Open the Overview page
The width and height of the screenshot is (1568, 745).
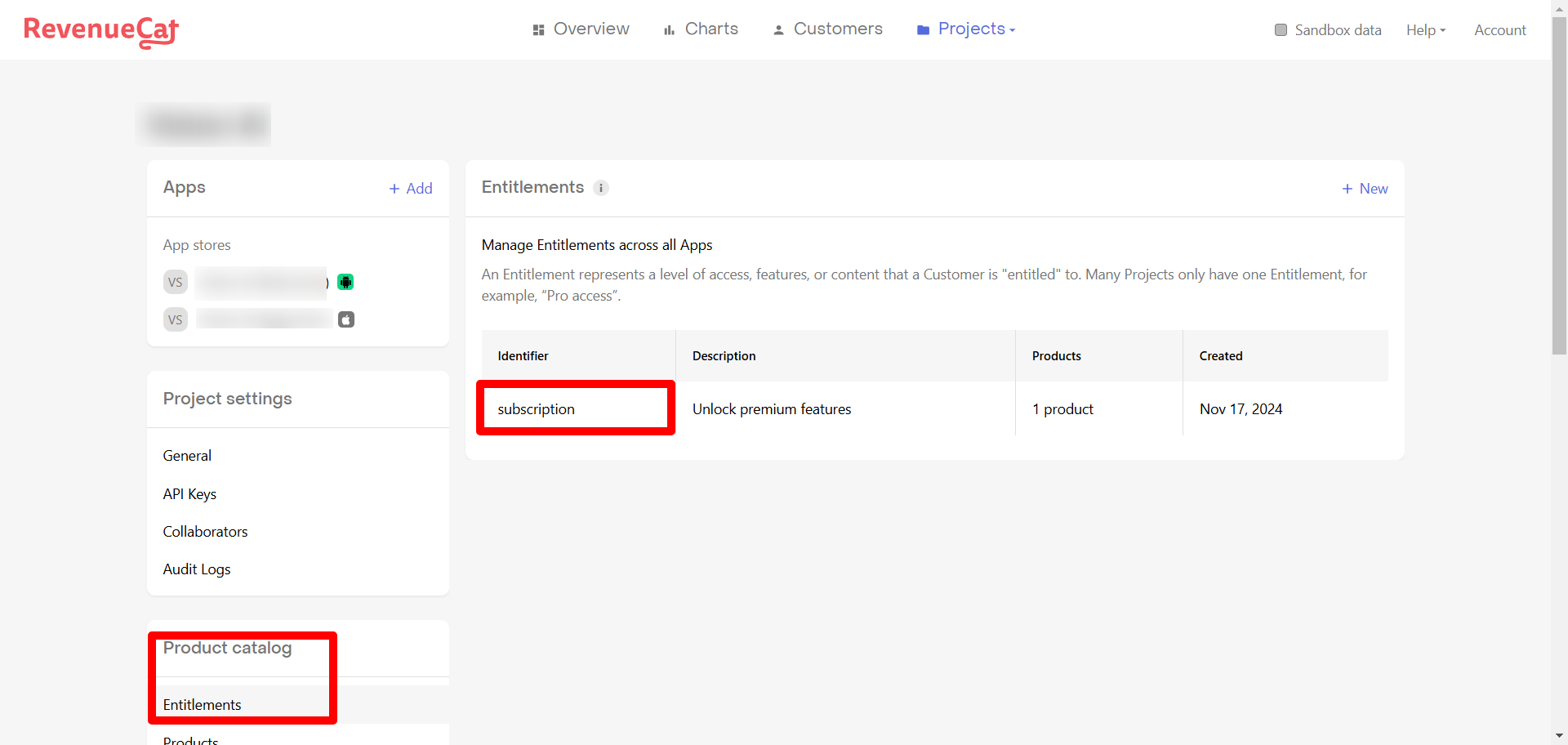pos(581,29)
